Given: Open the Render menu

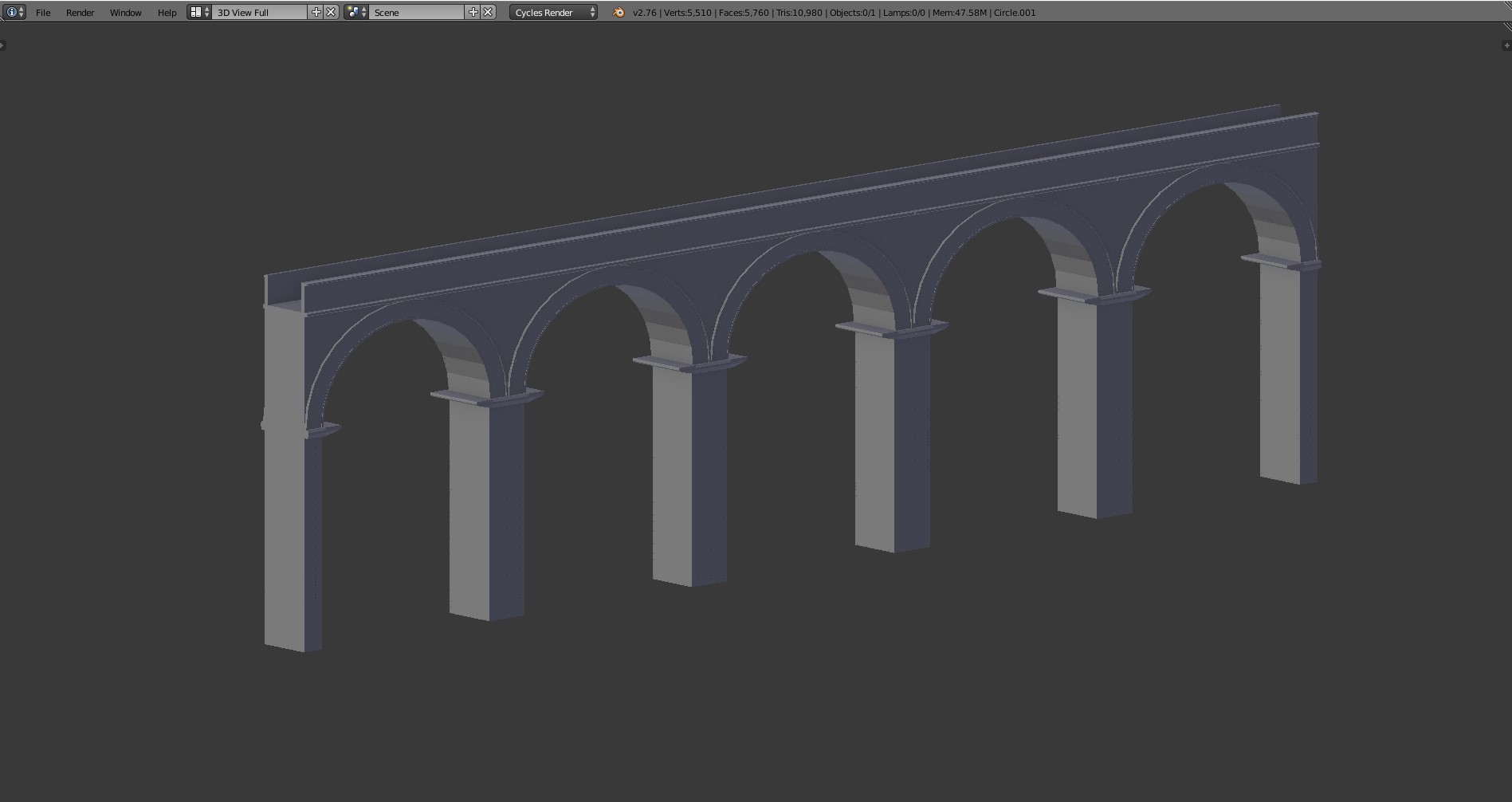Looking at the screenshot, I should 79,12.
